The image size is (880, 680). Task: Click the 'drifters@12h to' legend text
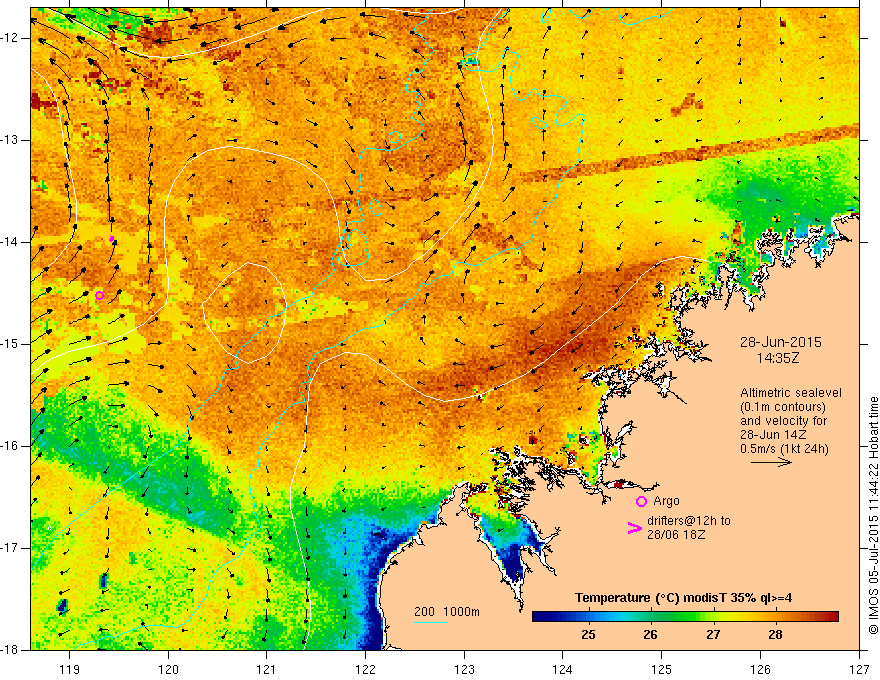(689, 521)
